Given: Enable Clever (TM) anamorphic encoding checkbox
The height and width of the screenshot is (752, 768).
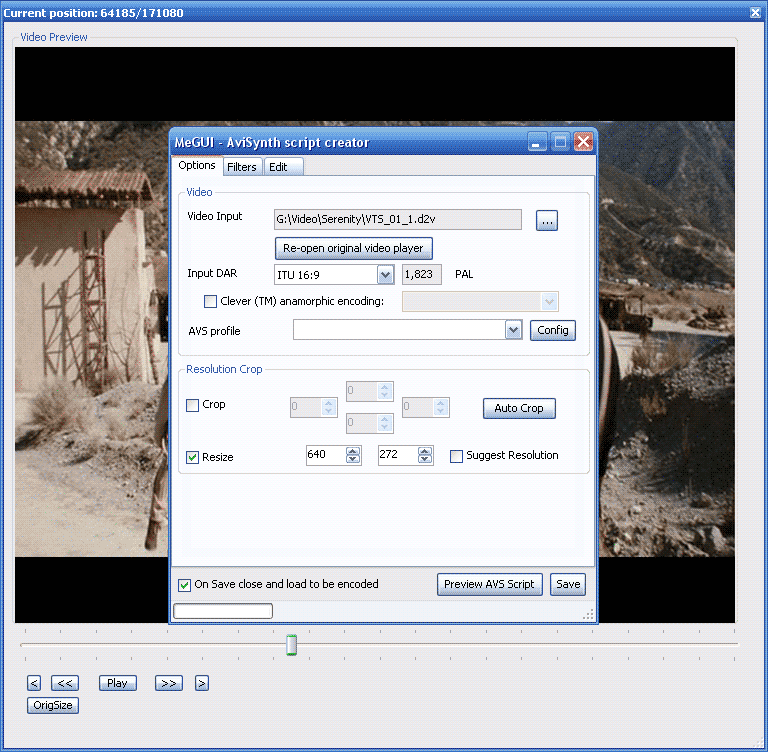Looking at the screenshot, I should [210, 301].
